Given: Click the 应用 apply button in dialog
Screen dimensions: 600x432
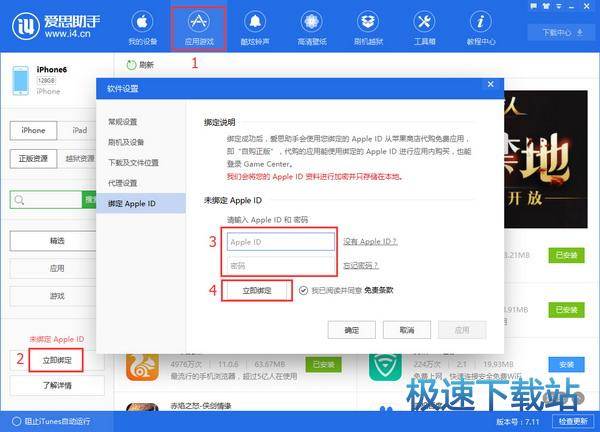Looking at the screenshot, I should (x=462, y=330).
